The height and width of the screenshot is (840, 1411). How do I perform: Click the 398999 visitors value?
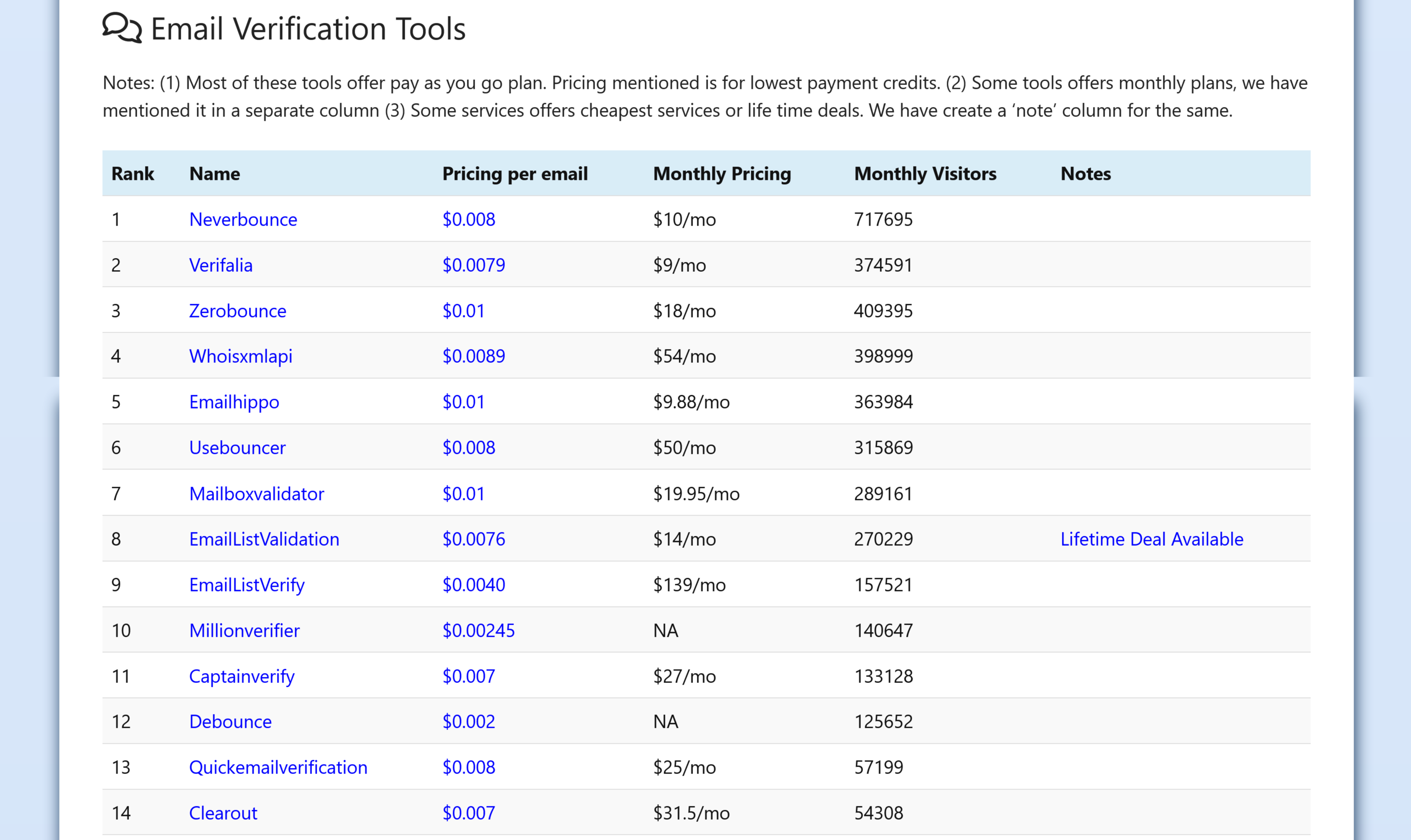(884, 356)
